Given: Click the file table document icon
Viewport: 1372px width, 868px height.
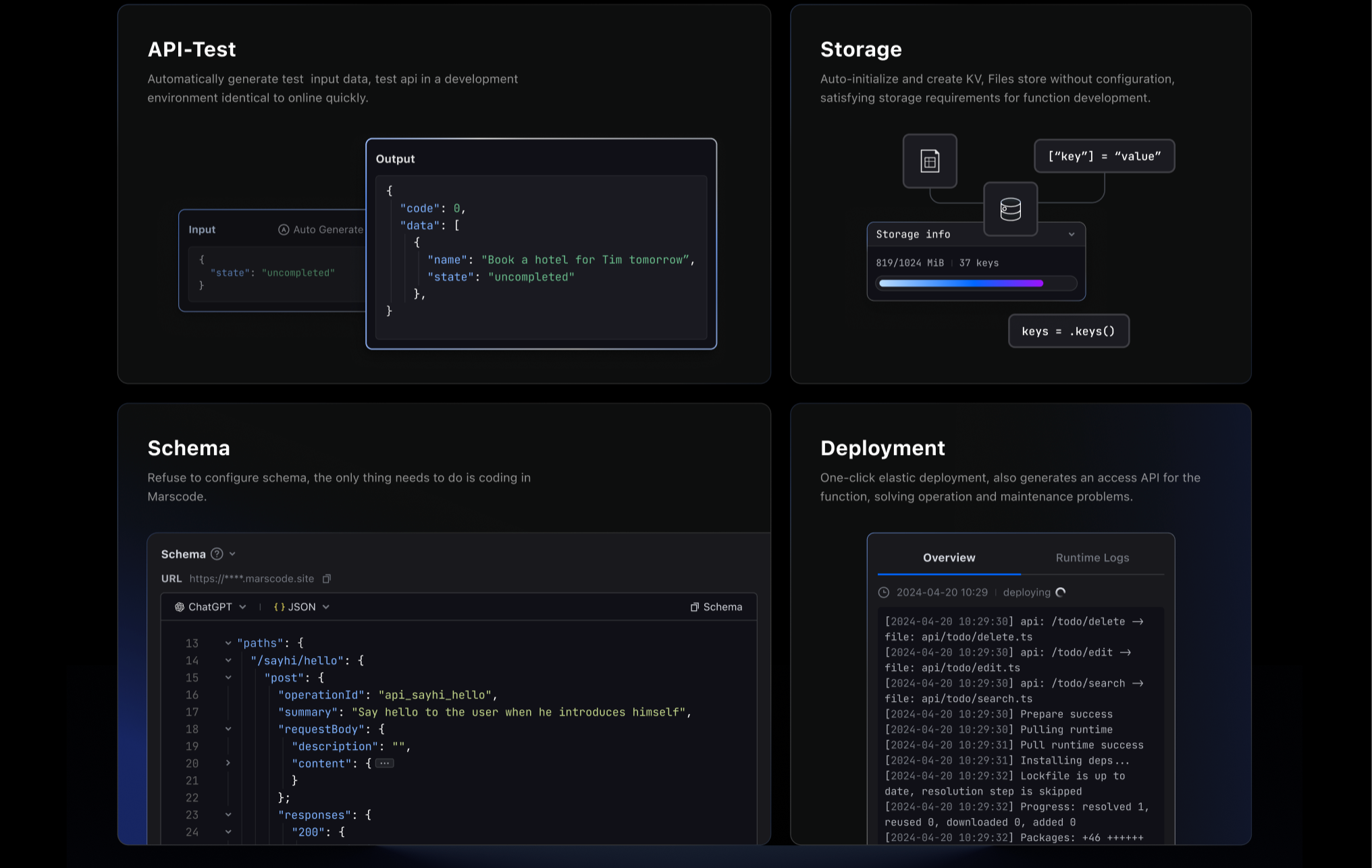Looking at the screenshot, I should [x=930, y=161].
